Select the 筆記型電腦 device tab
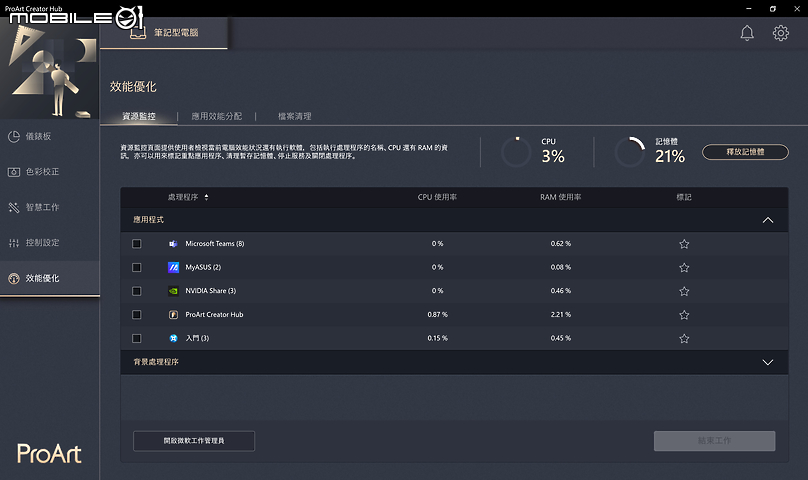808x480 pixels. (x=164, y=32)
